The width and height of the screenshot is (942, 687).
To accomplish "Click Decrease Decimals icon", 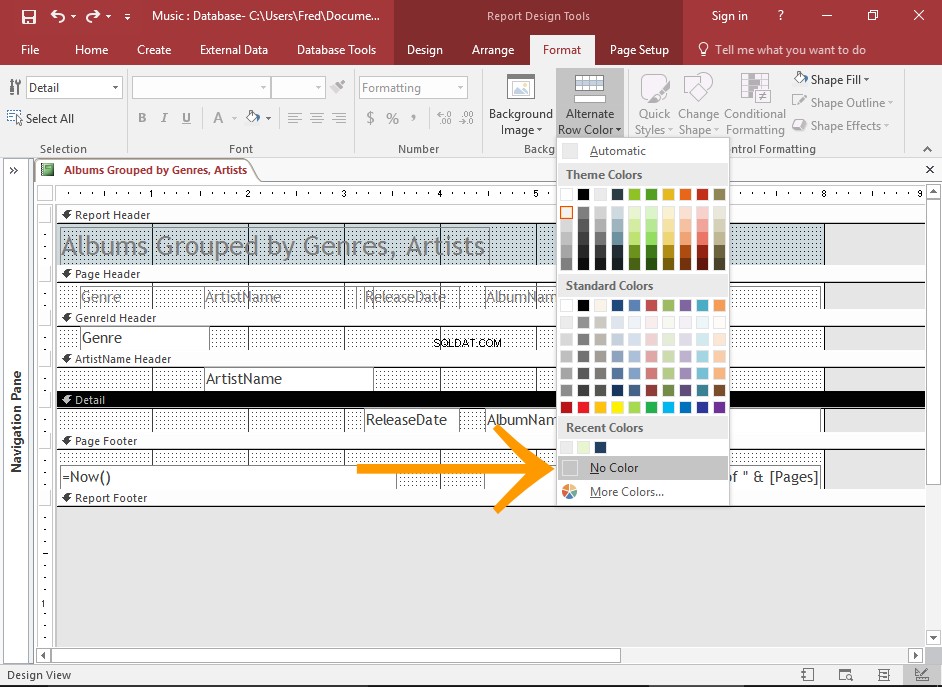I will point(466,118).
